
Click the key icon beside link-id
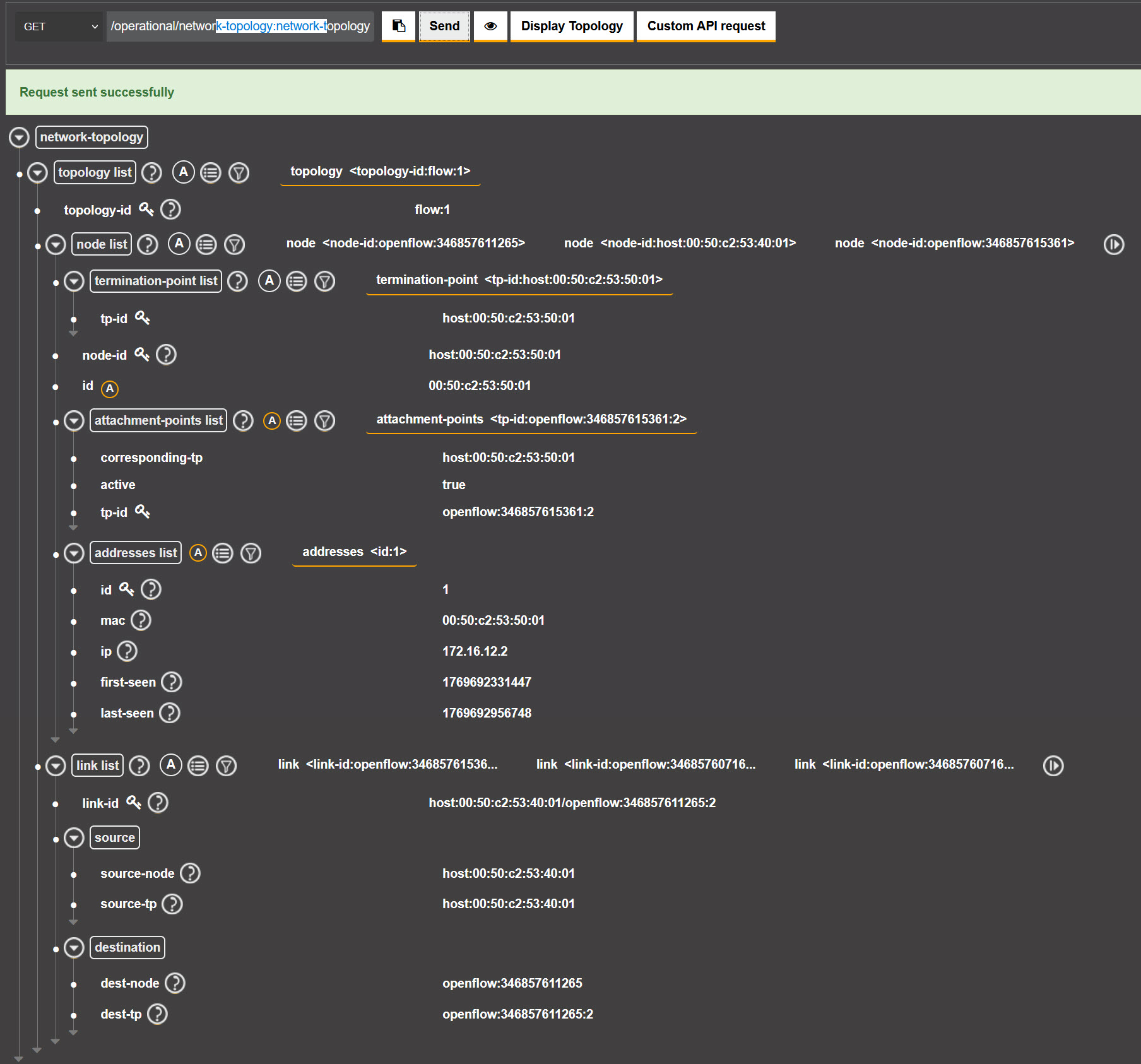point(133,802)
